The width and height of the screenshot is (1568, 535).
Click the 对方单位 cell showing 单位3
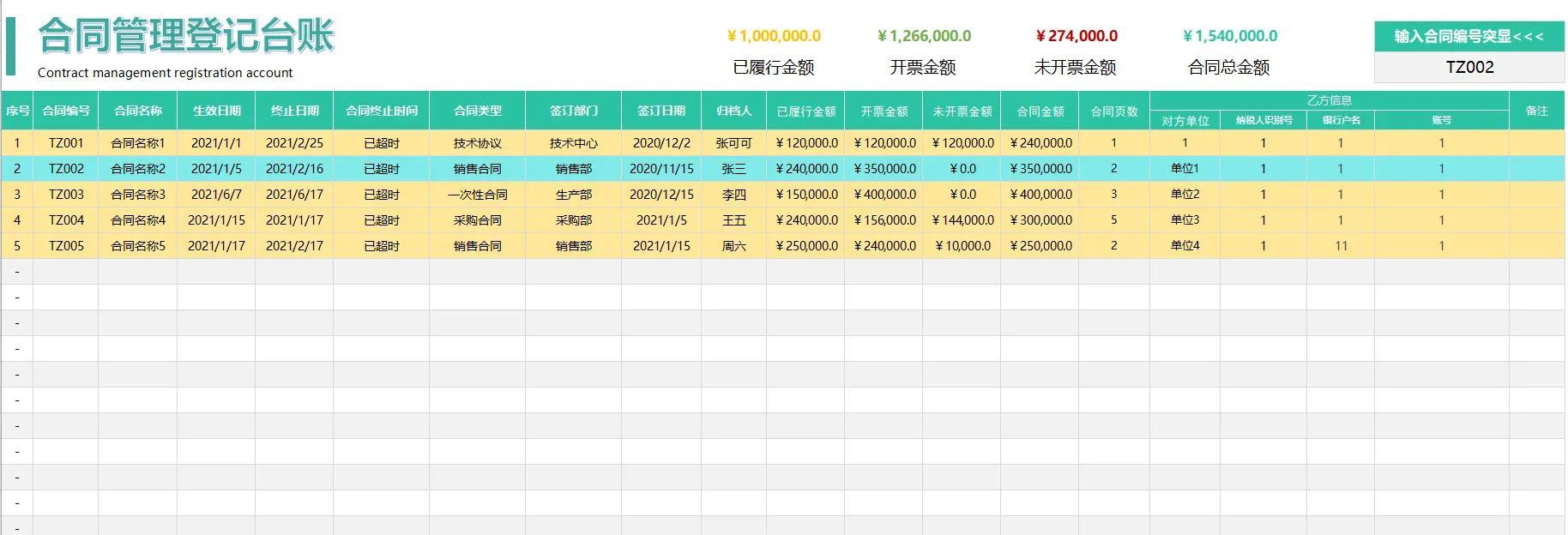pyautogui.click(x=1185, y=220)
